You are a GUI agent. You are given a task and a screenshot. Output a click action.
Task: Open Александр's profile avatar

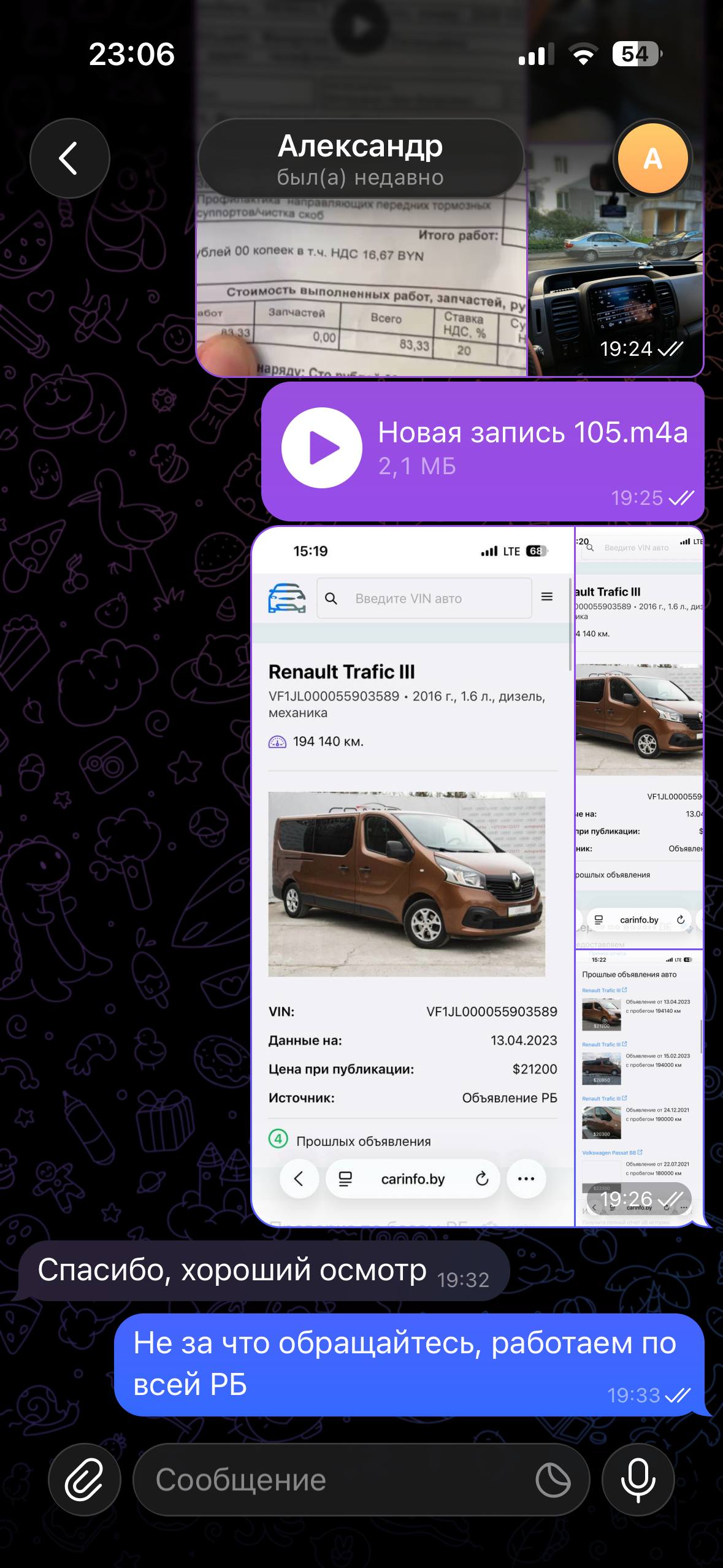click(652, 159)
